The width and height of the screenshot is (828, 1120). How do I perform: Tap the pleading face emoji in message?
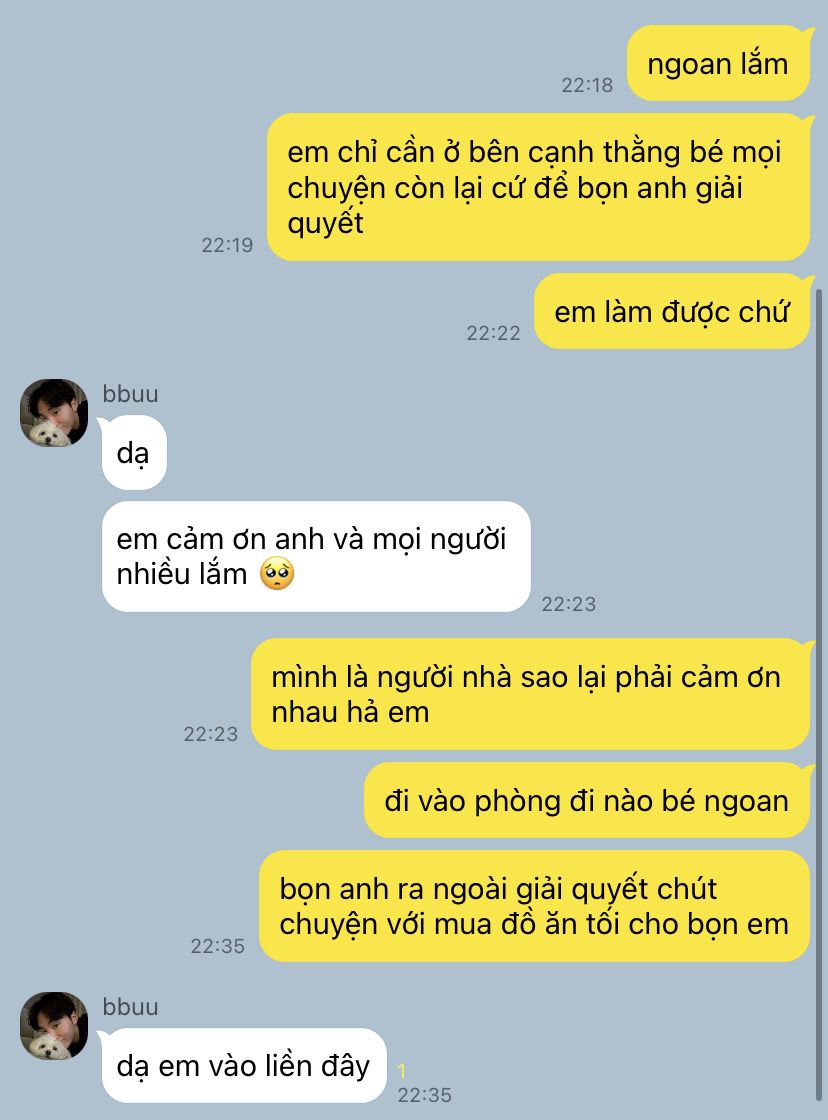pyautogui.click(x=277, y=574)
